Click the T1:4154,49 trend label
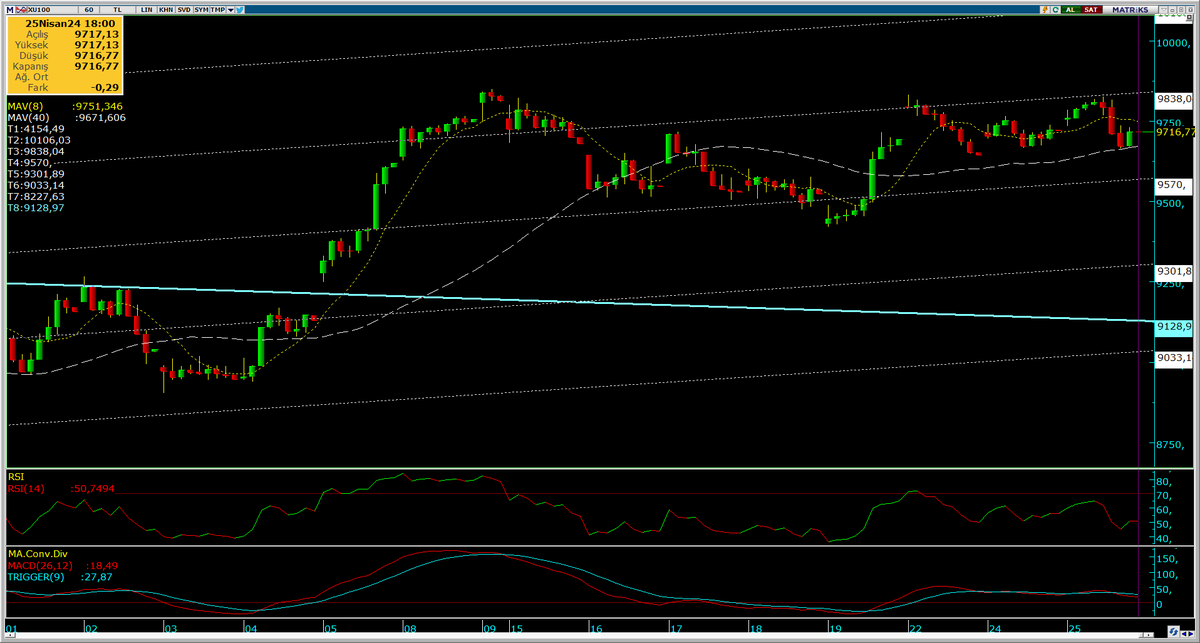1200x643 pixels. (x=36, y=128)
